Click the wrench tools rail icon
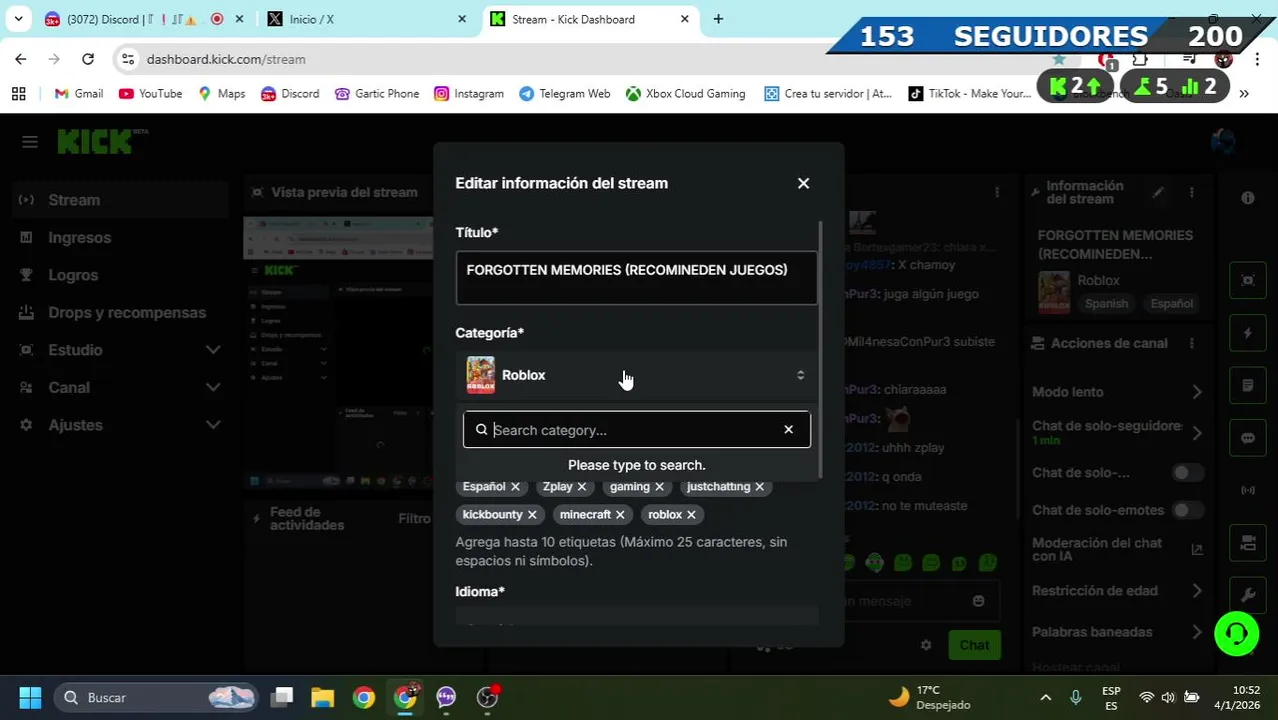The image size is (1278, 720). pyautogui.click(x=1248, y=595)
